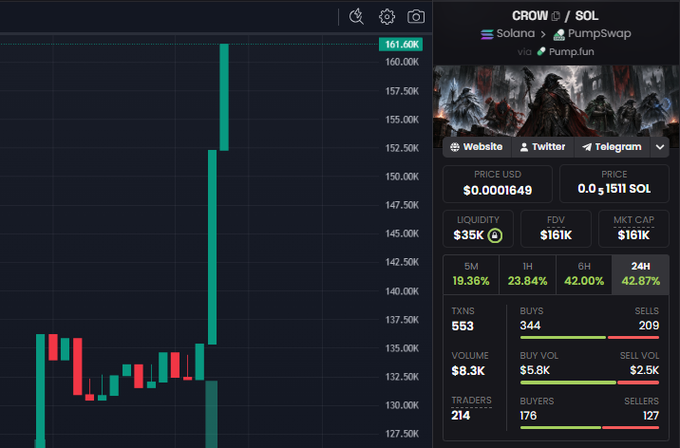The height and width of the screenshot is (448, 680).
Task: Click the 150.00K price axis label
Action: (402, 177)
